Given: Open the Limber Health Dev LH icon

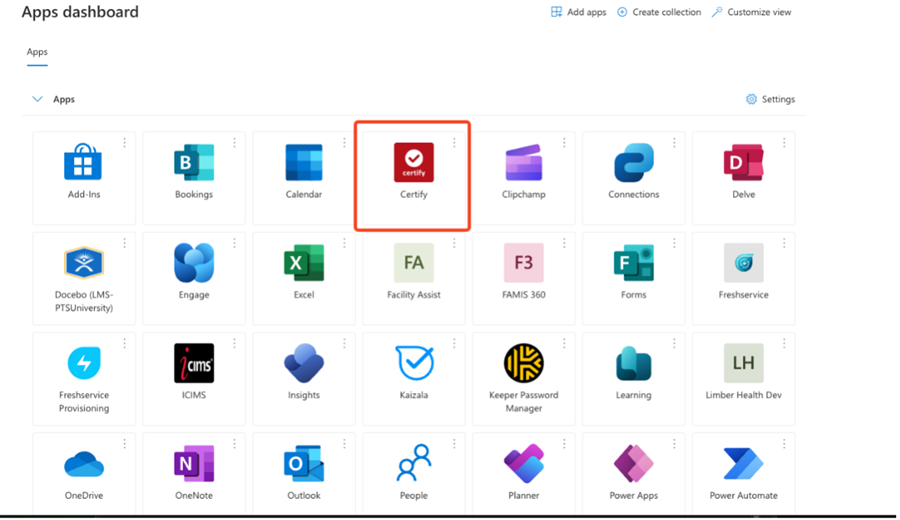Looking at the screenshot, I should tap(743, 363).
